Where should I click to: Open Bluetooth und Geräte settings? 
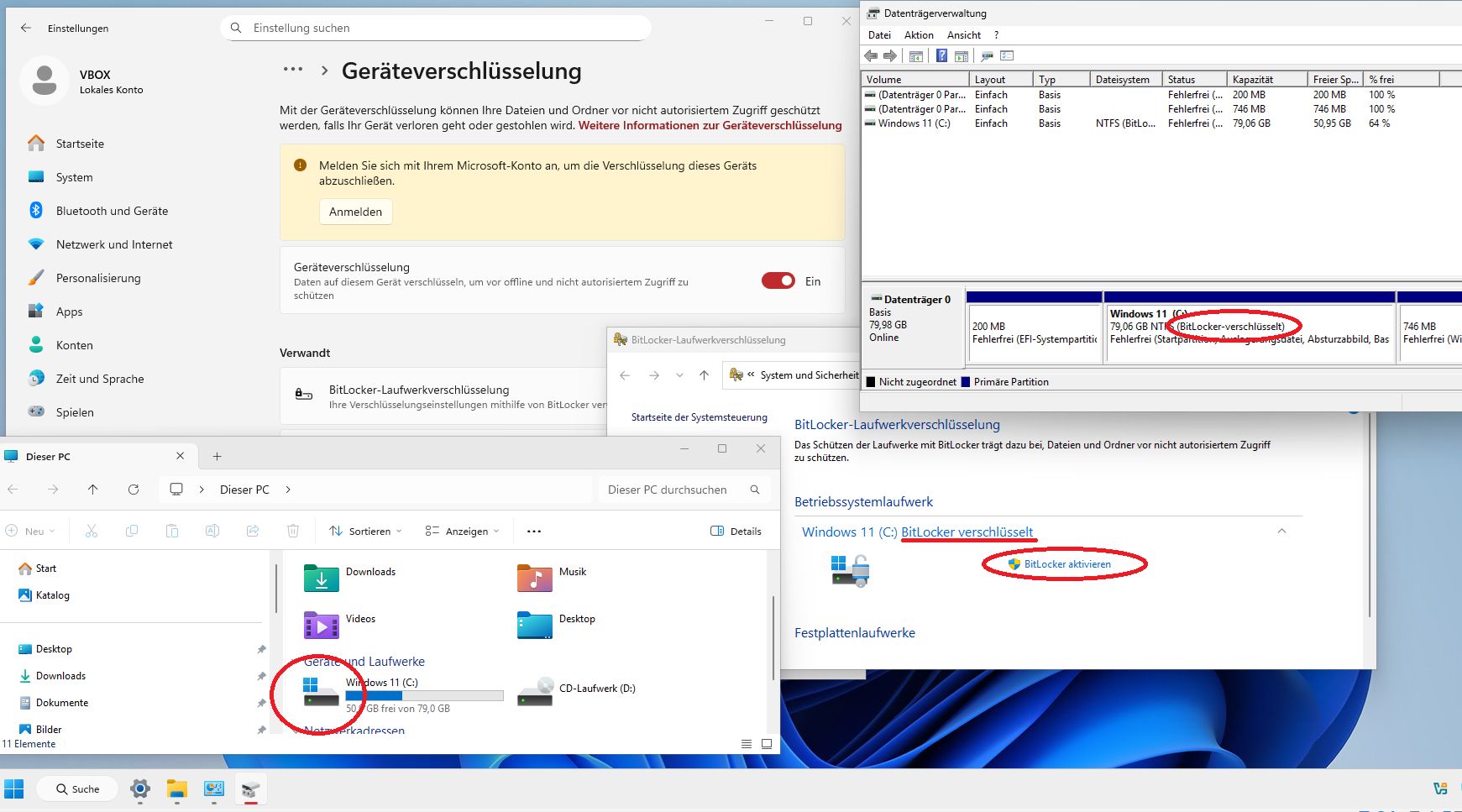click(x=112, y=211)
